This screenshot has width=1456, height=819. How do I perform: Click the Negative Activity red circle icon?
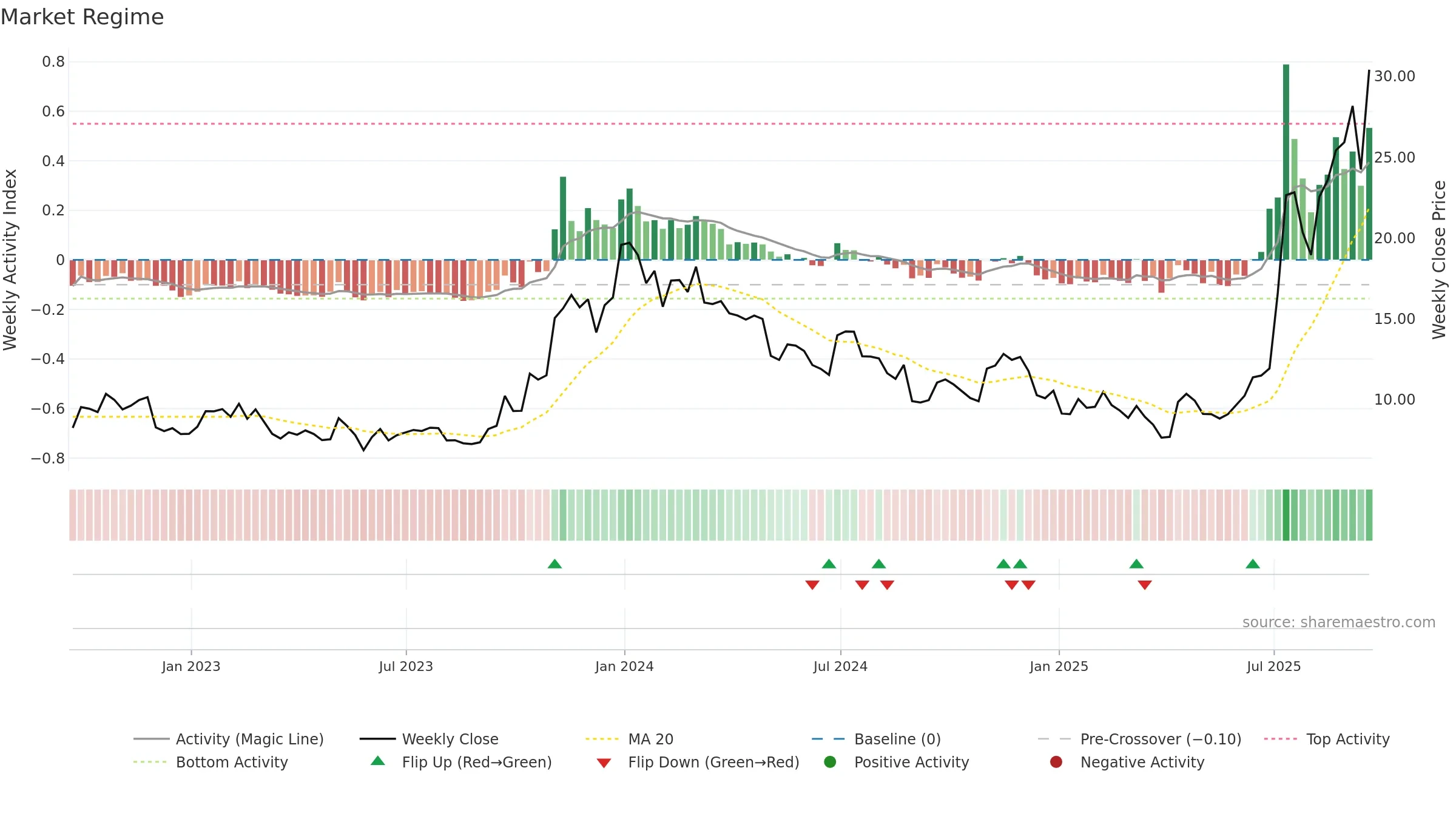coord(1056,762)
